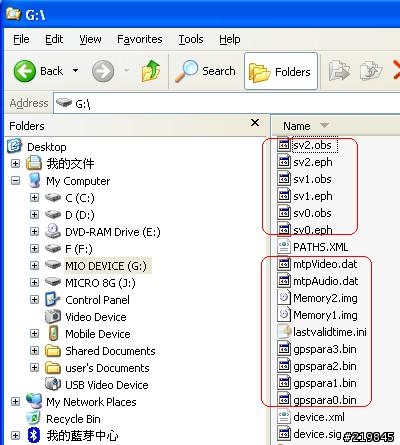Click the Copy To toolbar icon
This screenshot has height=445, width=400.
[x=371, y=71]
